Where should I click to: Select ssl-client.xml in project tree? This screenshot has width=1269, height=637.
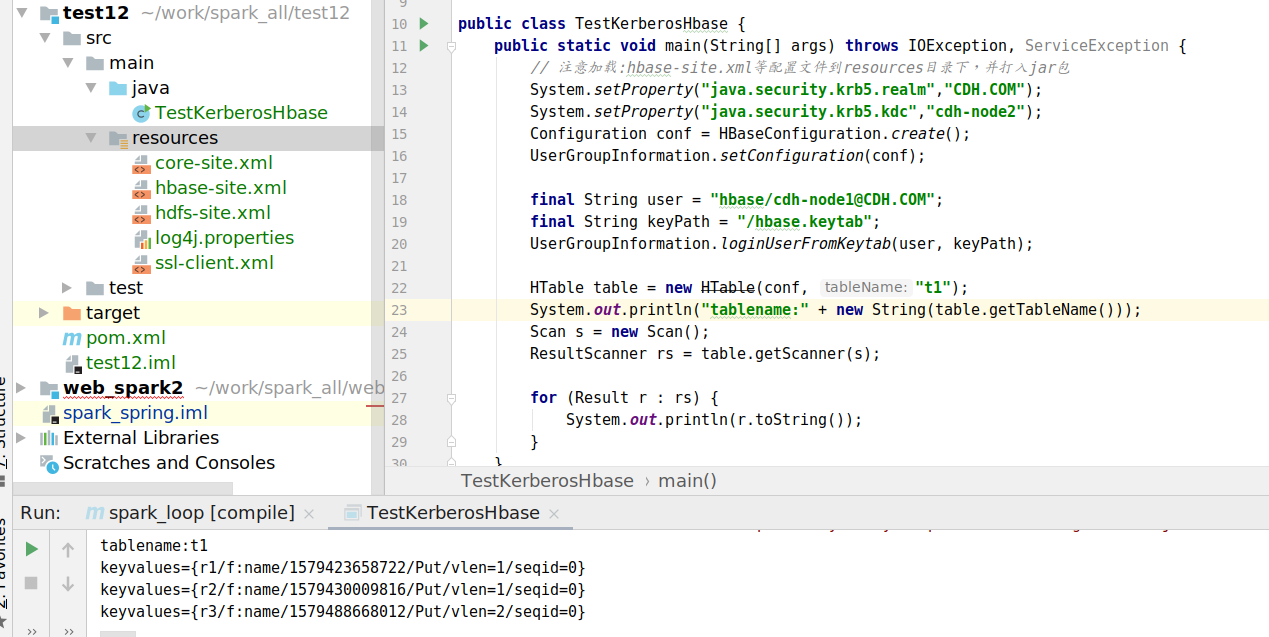click(214, 263)
